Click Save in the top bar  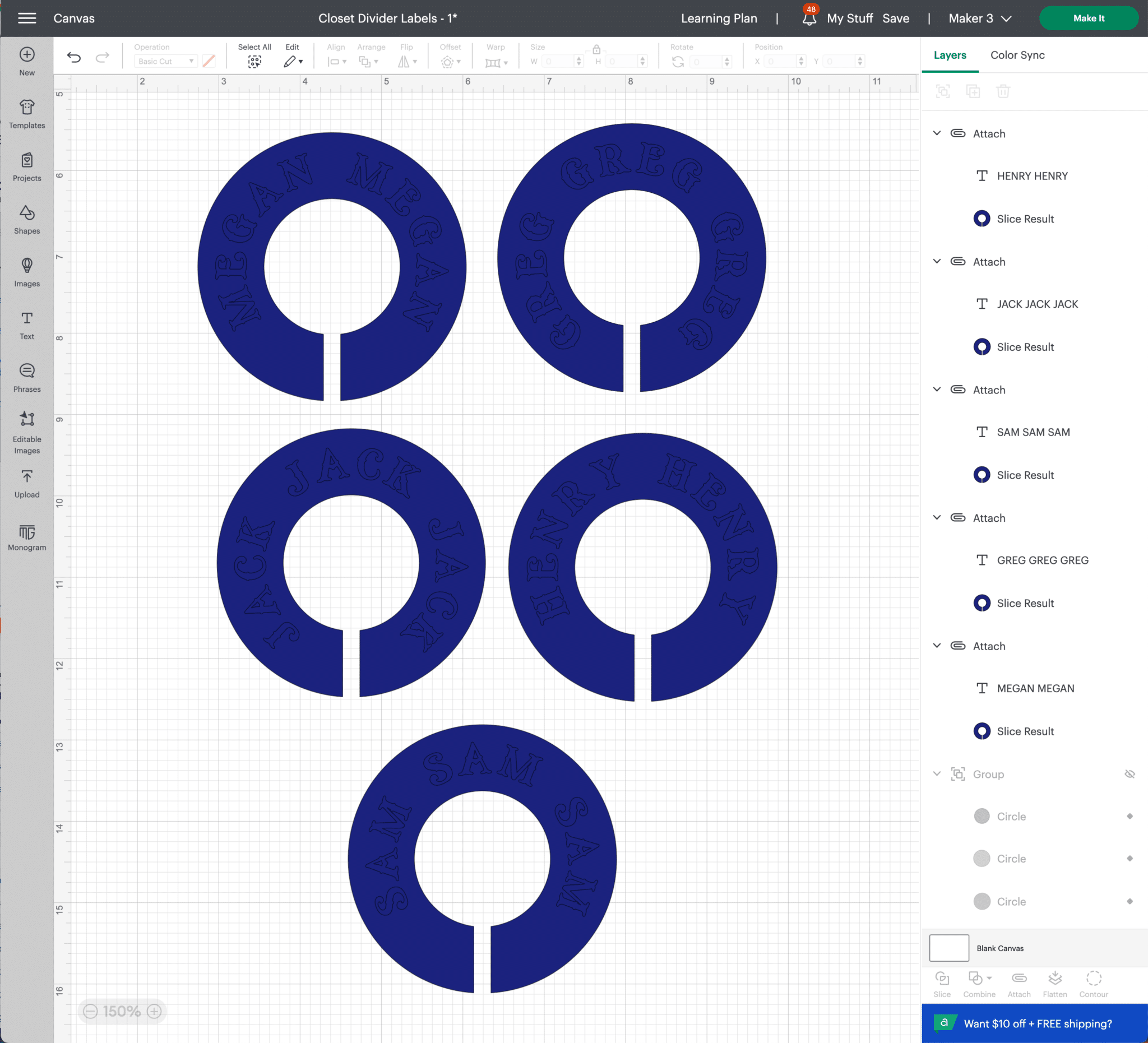click(x=895, y=18)
